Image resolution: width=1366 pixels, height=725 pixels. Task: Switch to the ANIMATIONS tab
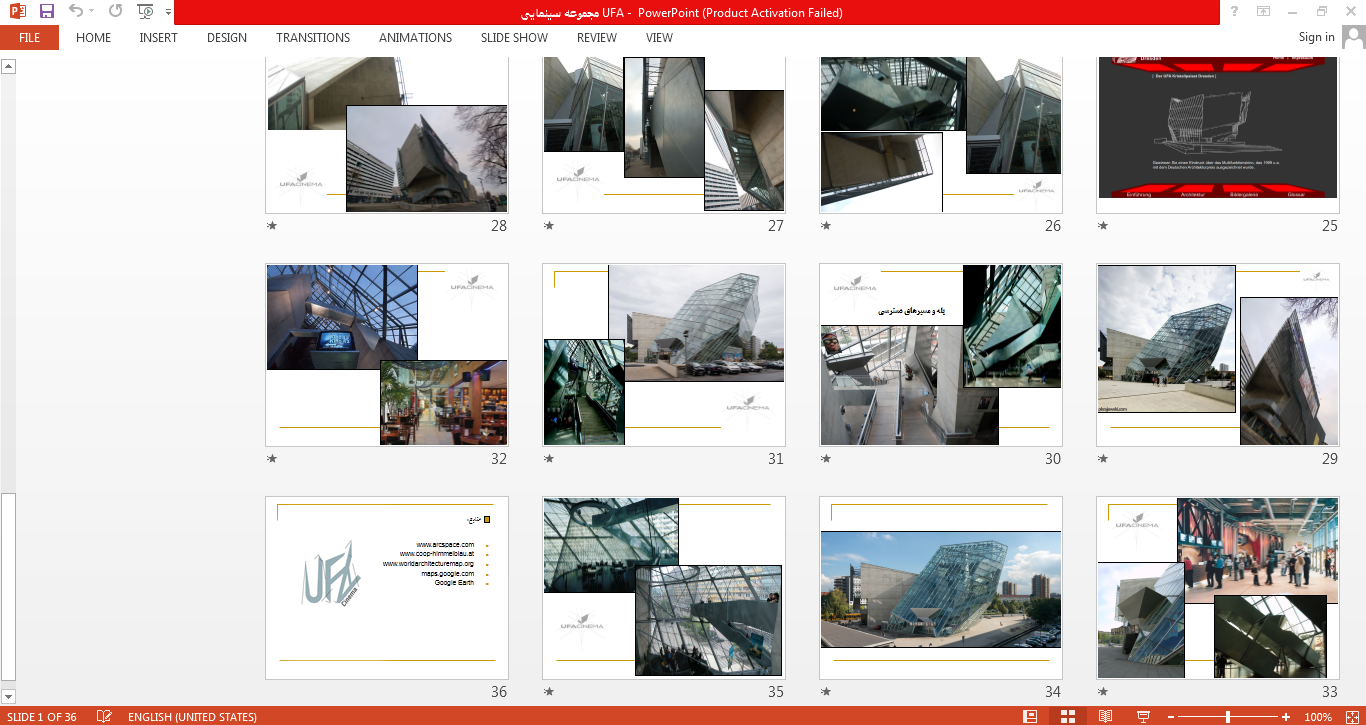coord(415,38)
